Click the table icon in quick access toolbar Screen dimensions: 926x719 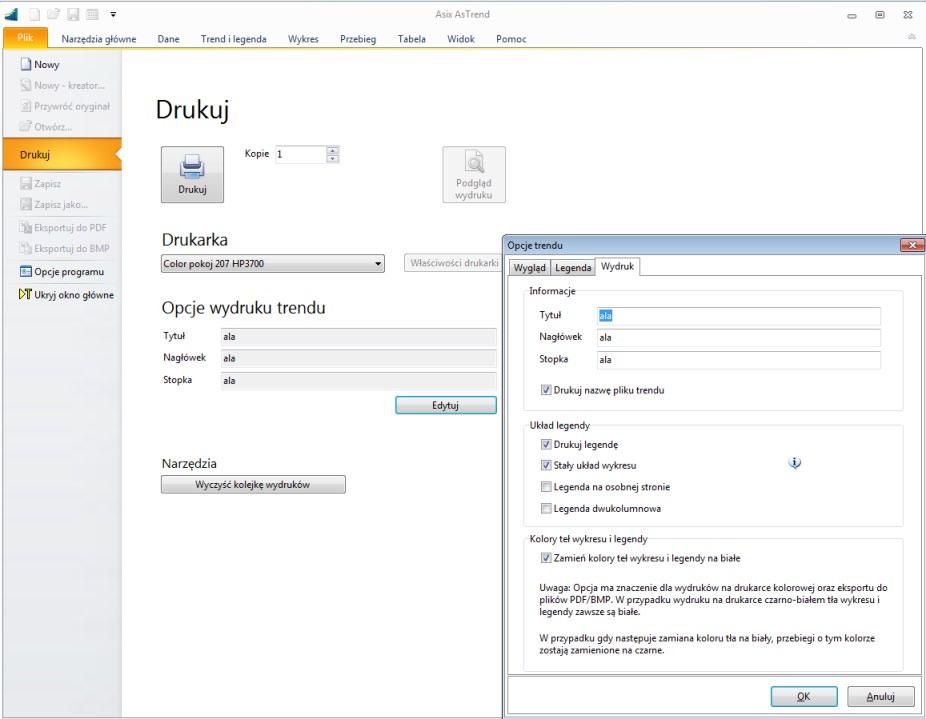pyautogui.click(x=92, y=14)
